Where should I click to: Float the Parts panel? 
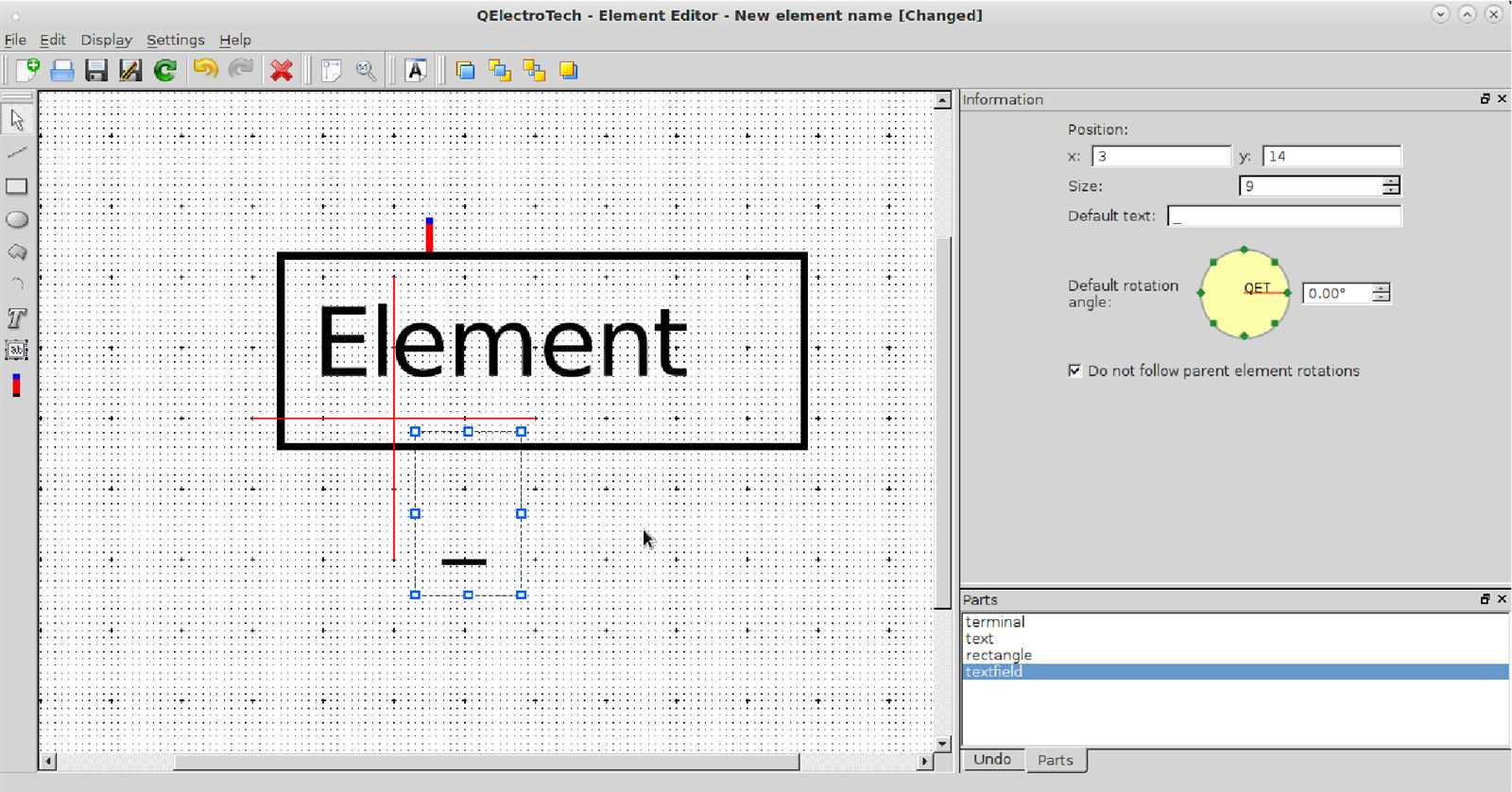(x=1485, y=599)
